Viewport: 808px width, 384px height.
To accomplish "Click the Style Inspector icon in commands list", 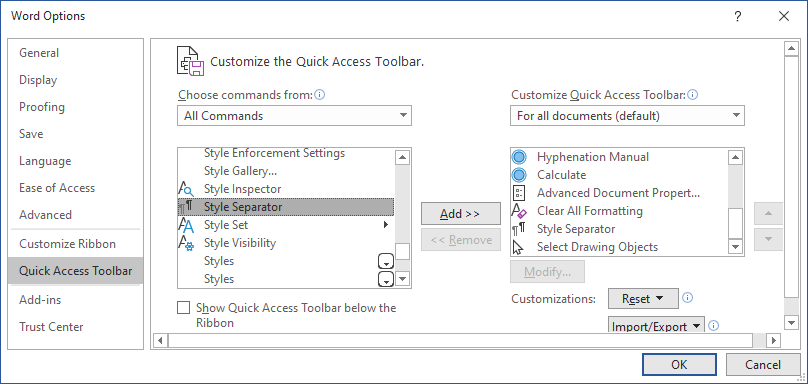I will point(186,189).
